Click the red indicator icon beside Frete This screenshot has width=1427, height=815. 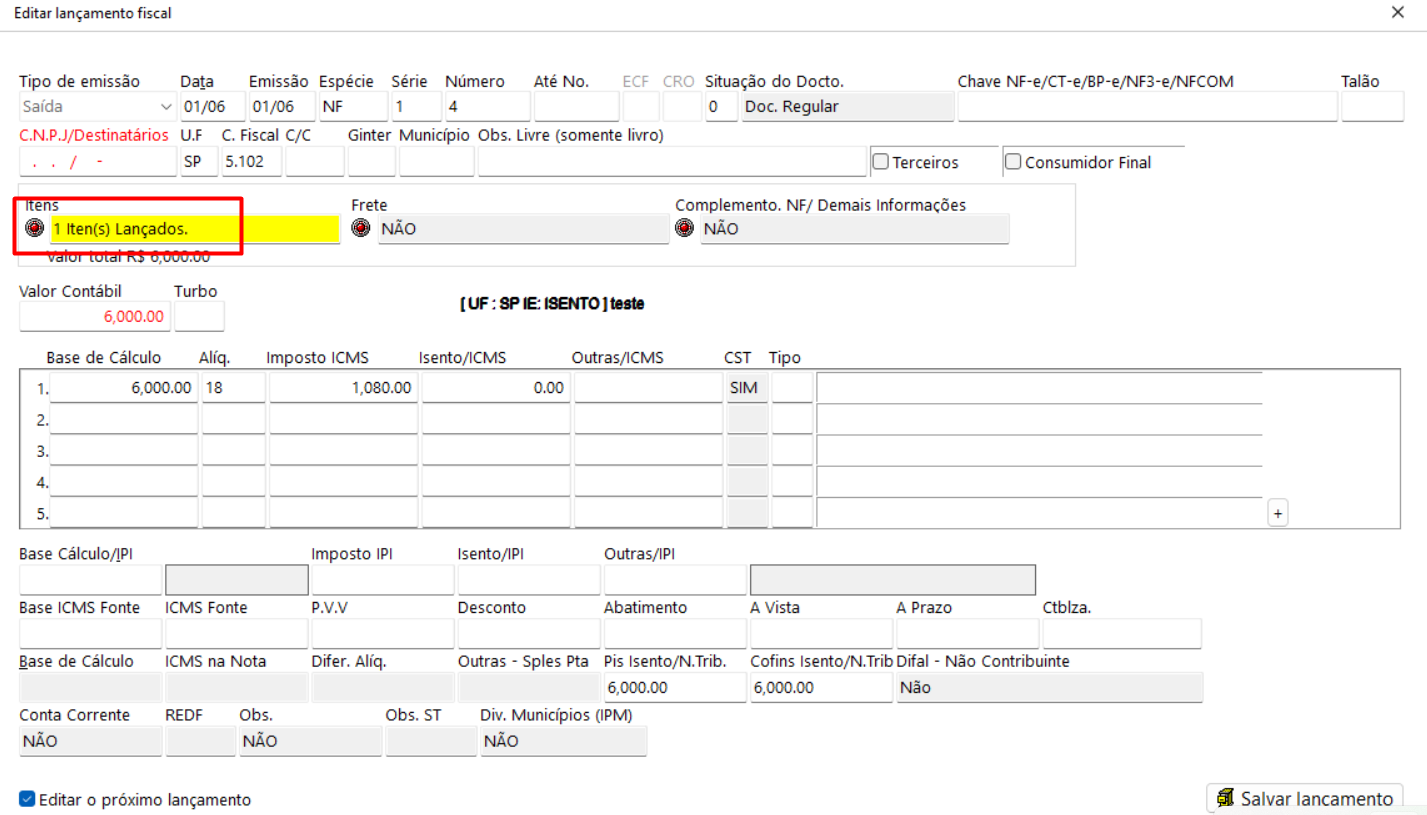coord(361,228)
